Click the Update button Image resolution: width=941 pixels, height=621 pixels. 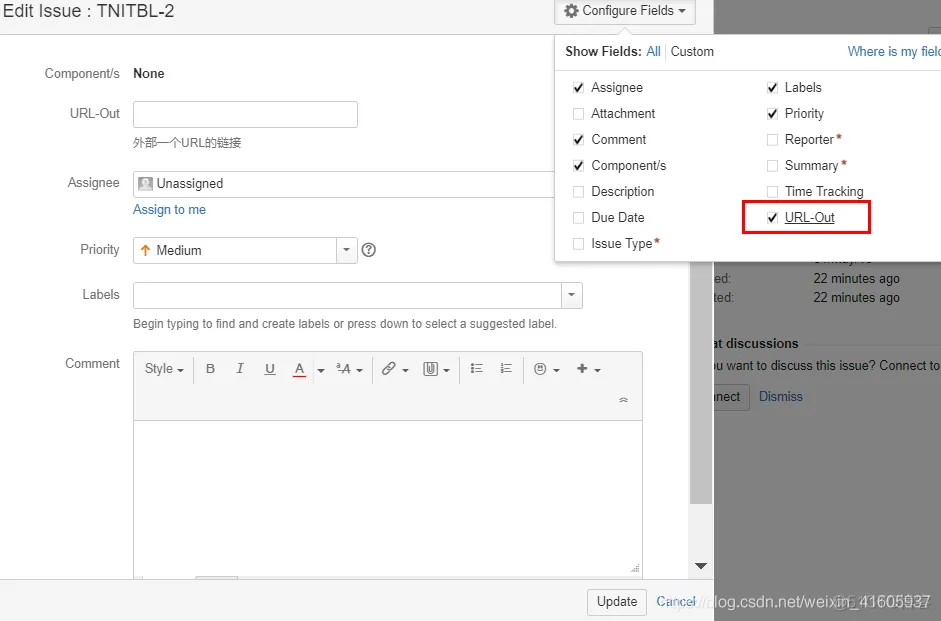(617, 601)
